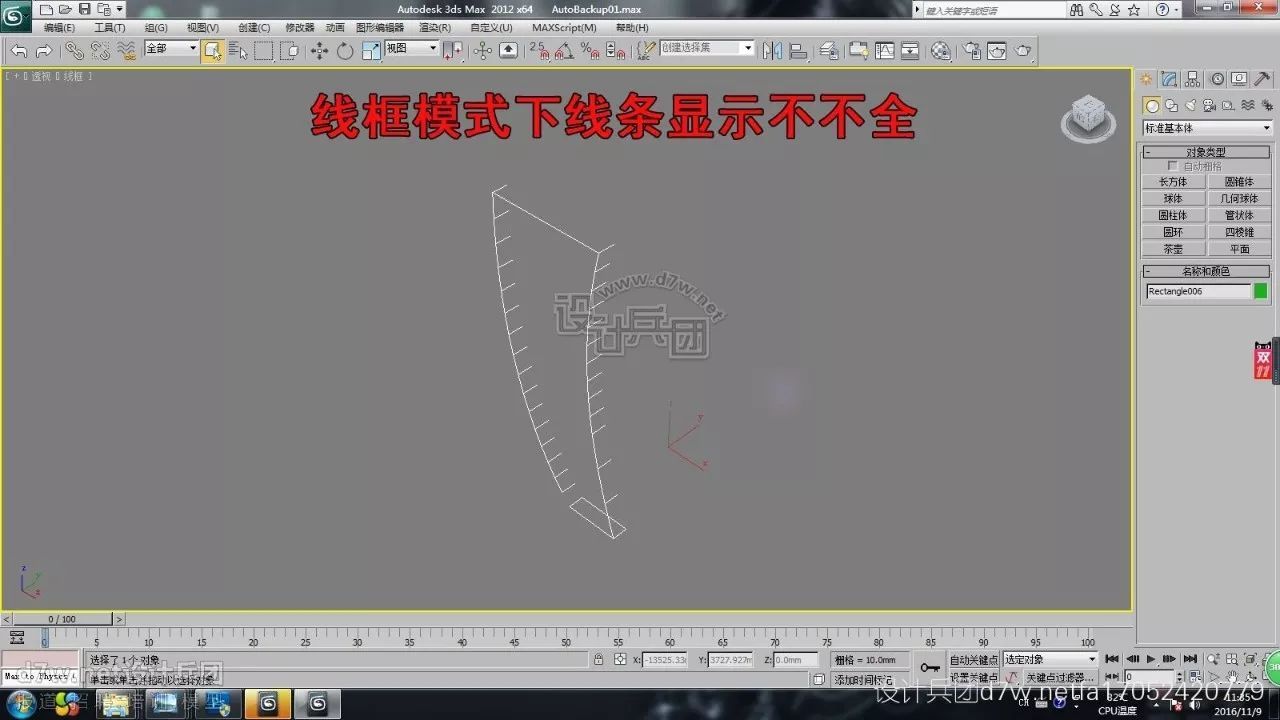
Task: Collapse the 对象类型 rollout
Action: [1147, 152]
